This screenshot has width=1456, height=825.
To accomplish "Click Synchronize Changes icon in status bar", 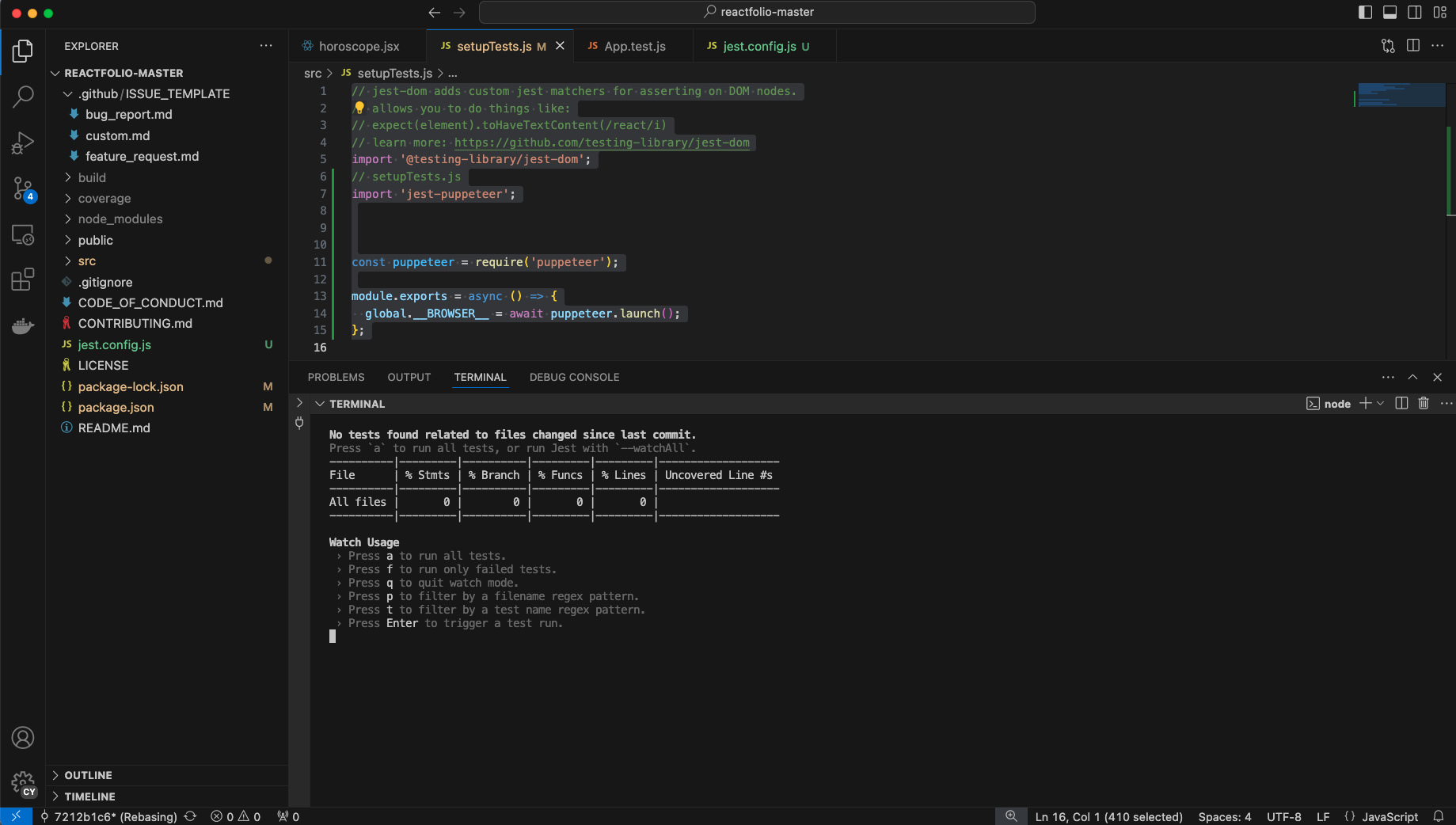I will 190,816.
